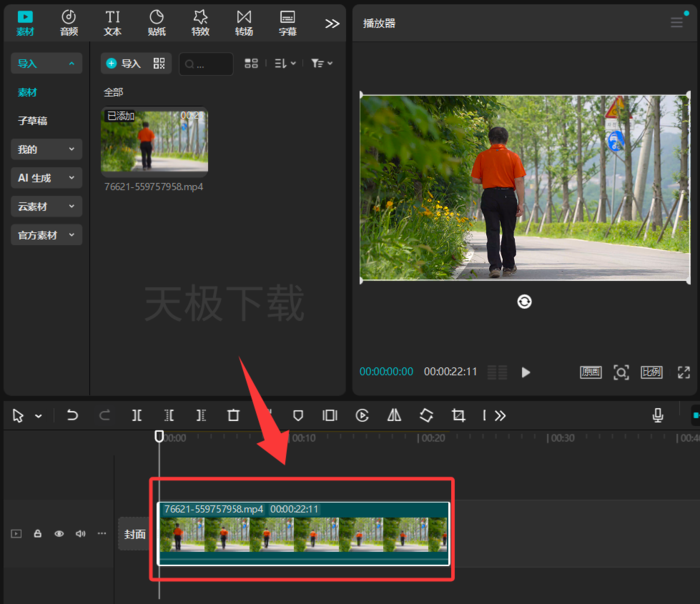
Task: Click the 00:10 ruler mark
Action: point(304,438)
